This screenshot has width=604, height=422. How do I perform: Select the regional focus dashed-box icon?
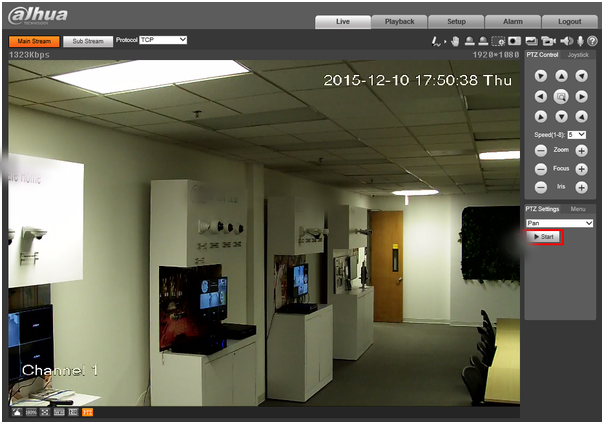pos(498,41)
